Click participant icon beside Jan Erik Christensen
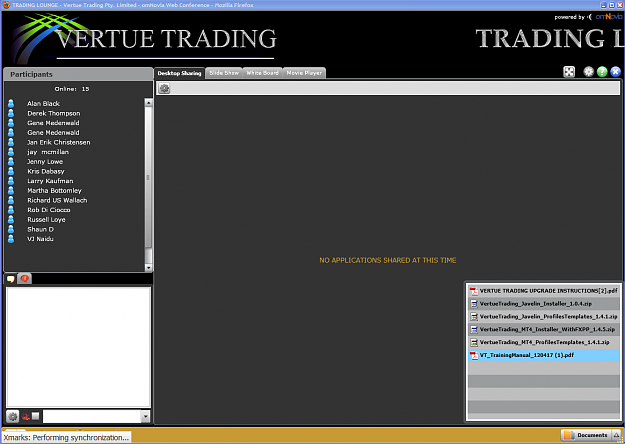Screen dimensions: 625x444 tap(11, 142)
